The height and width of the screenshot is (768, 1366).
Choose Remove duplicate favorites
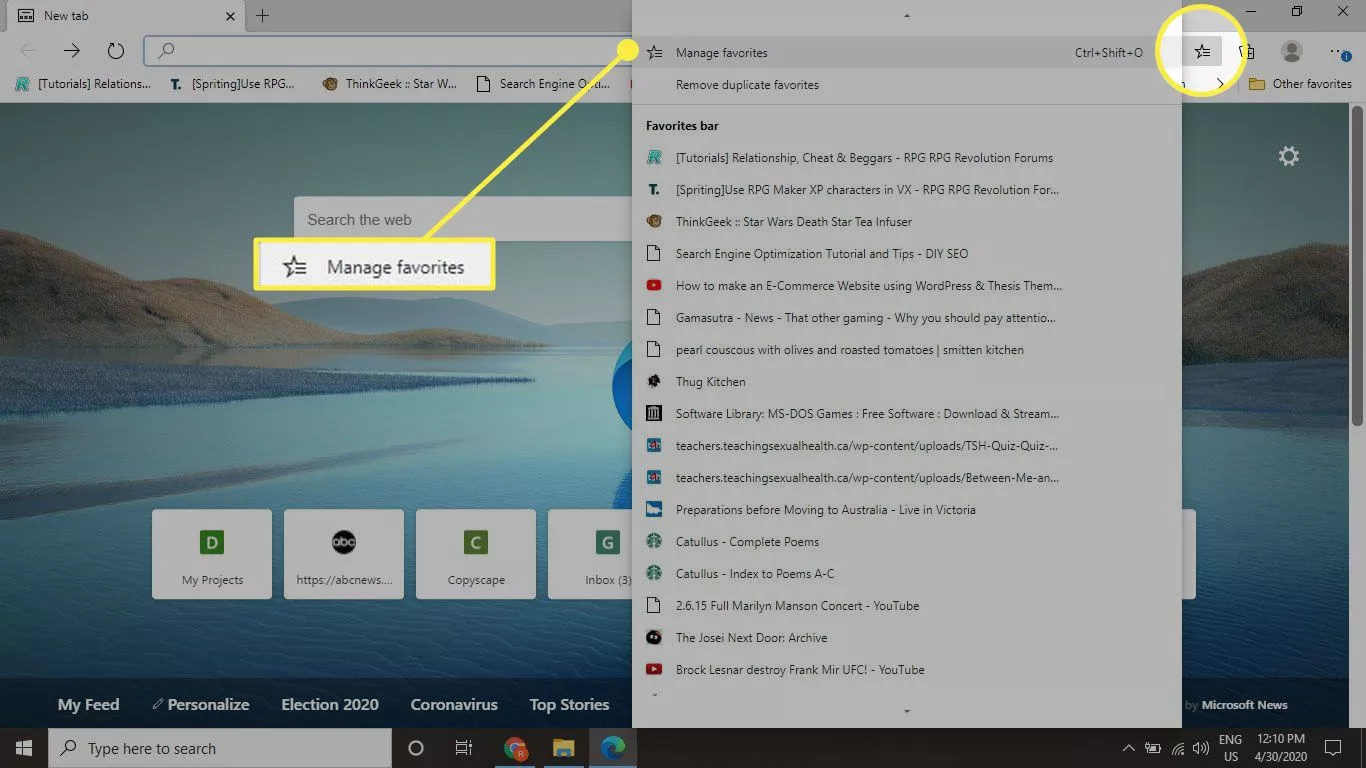[x=747, y=85]
